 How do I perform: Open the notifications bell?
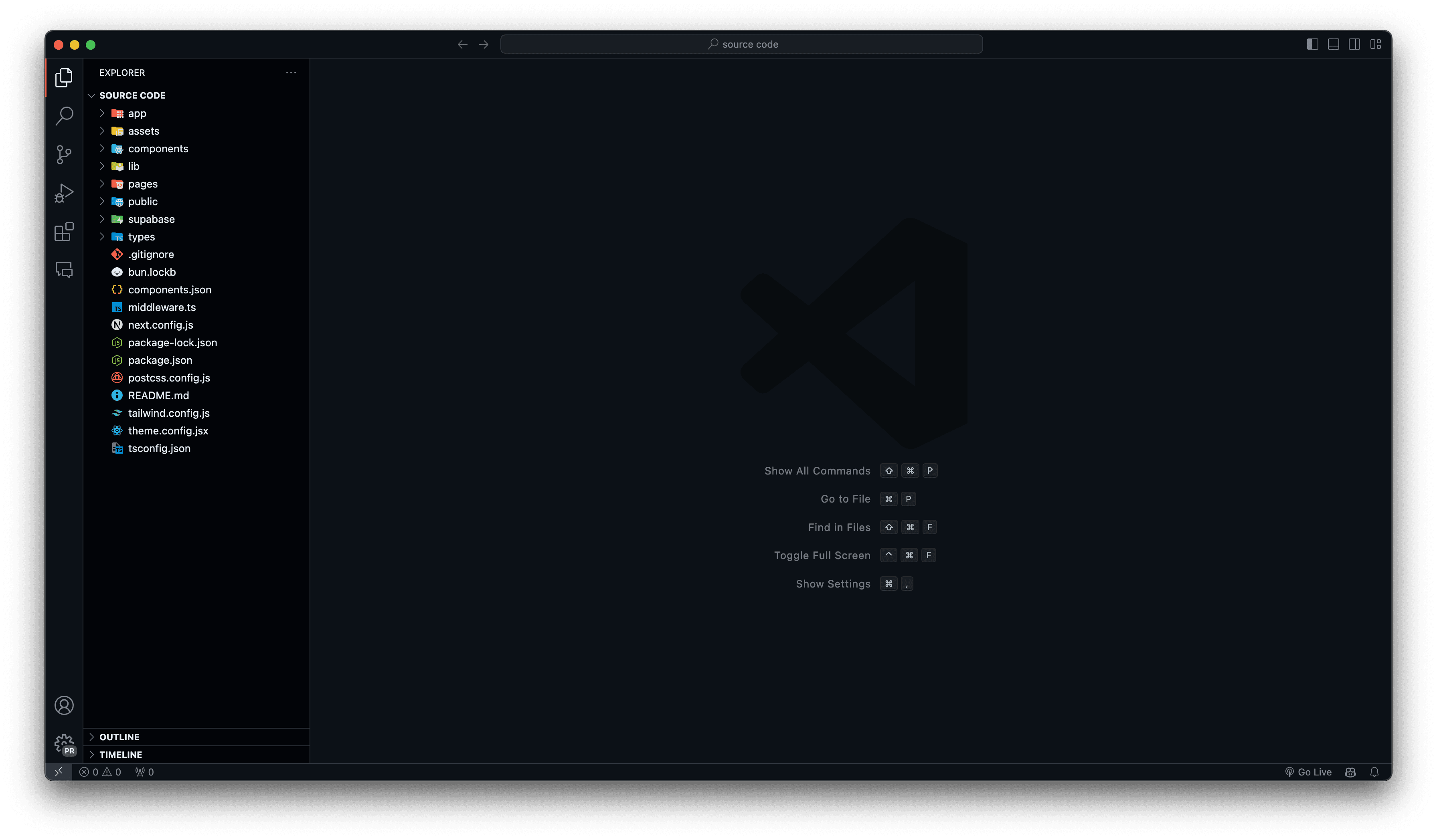1374,771
